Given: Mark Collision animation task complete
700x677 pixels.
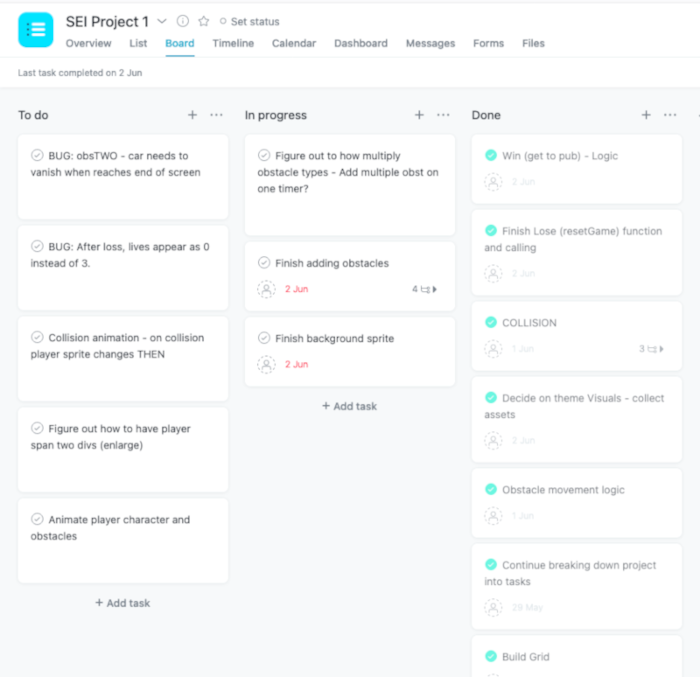Looking at the screenshot, I should [x=37, y=337].
